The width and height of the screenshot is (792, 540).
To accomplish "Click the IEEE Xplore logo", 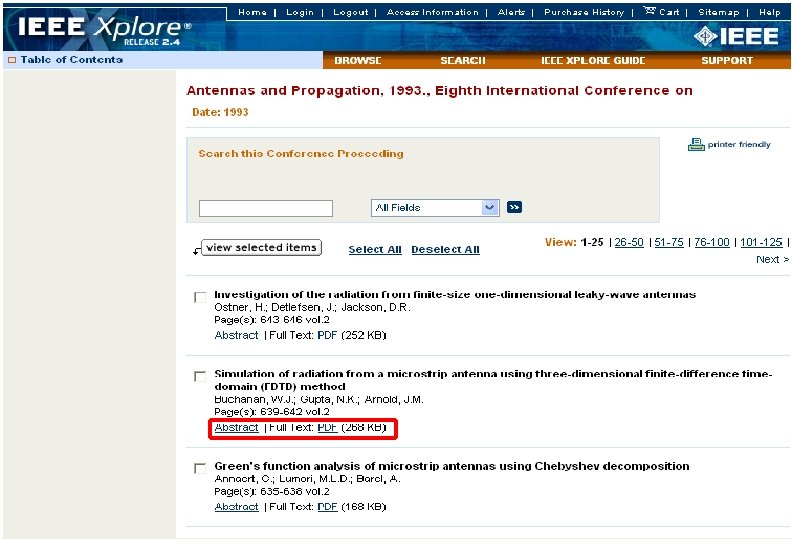I will point(105,29).
